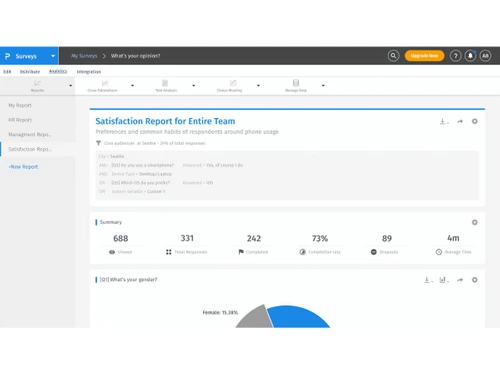Click the Female 15.38% chart label
The image size is (500, 375).
point(220,313)
